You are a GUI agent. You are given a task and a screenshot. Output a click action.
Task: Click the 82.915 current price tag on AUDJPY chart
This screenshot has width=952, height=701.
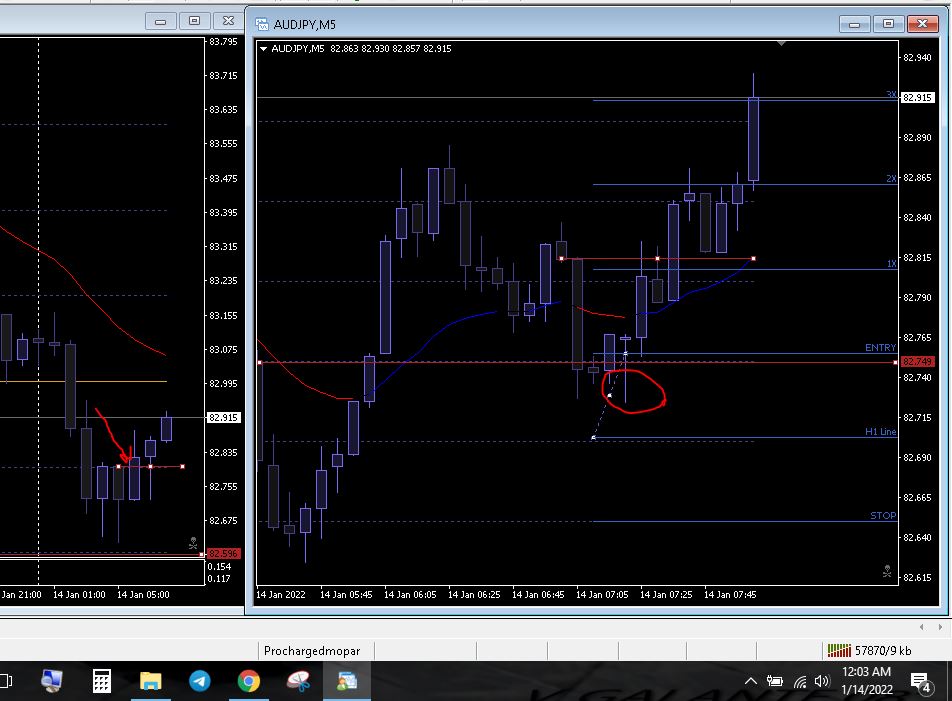(917, 97)
